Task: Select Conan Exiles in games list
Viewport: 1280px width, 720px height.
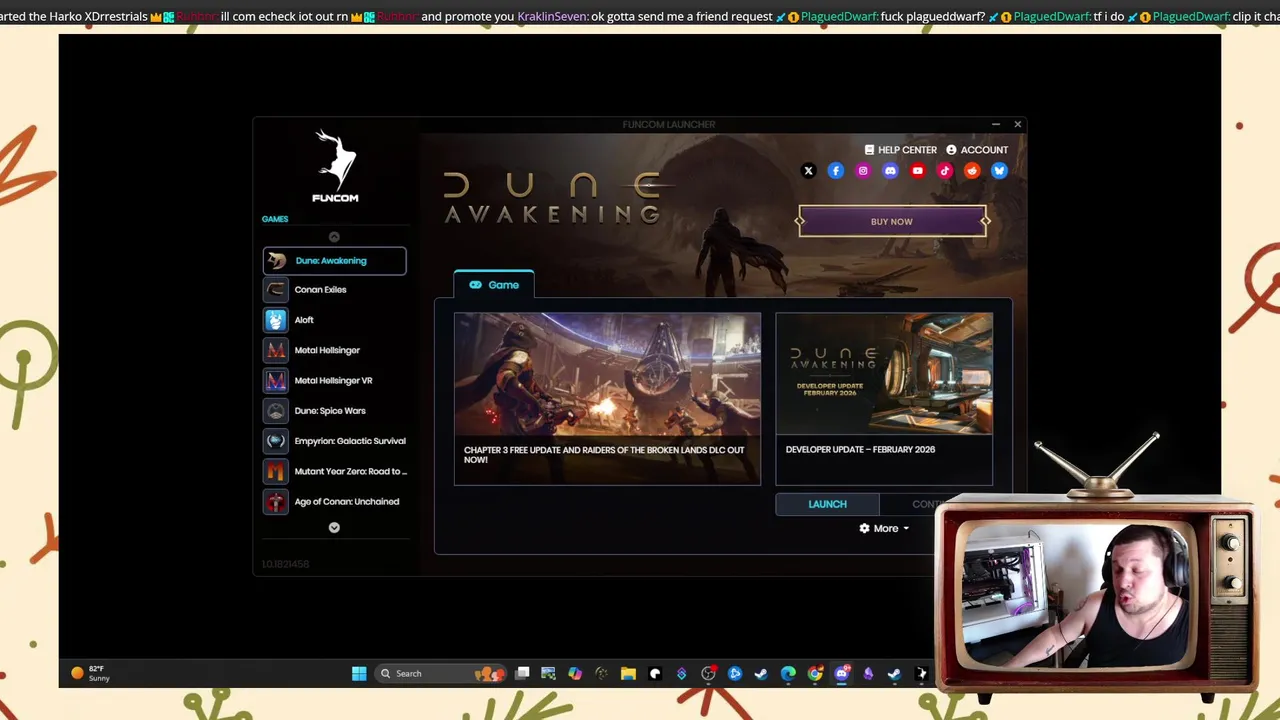Action: [x=334, y=290]
